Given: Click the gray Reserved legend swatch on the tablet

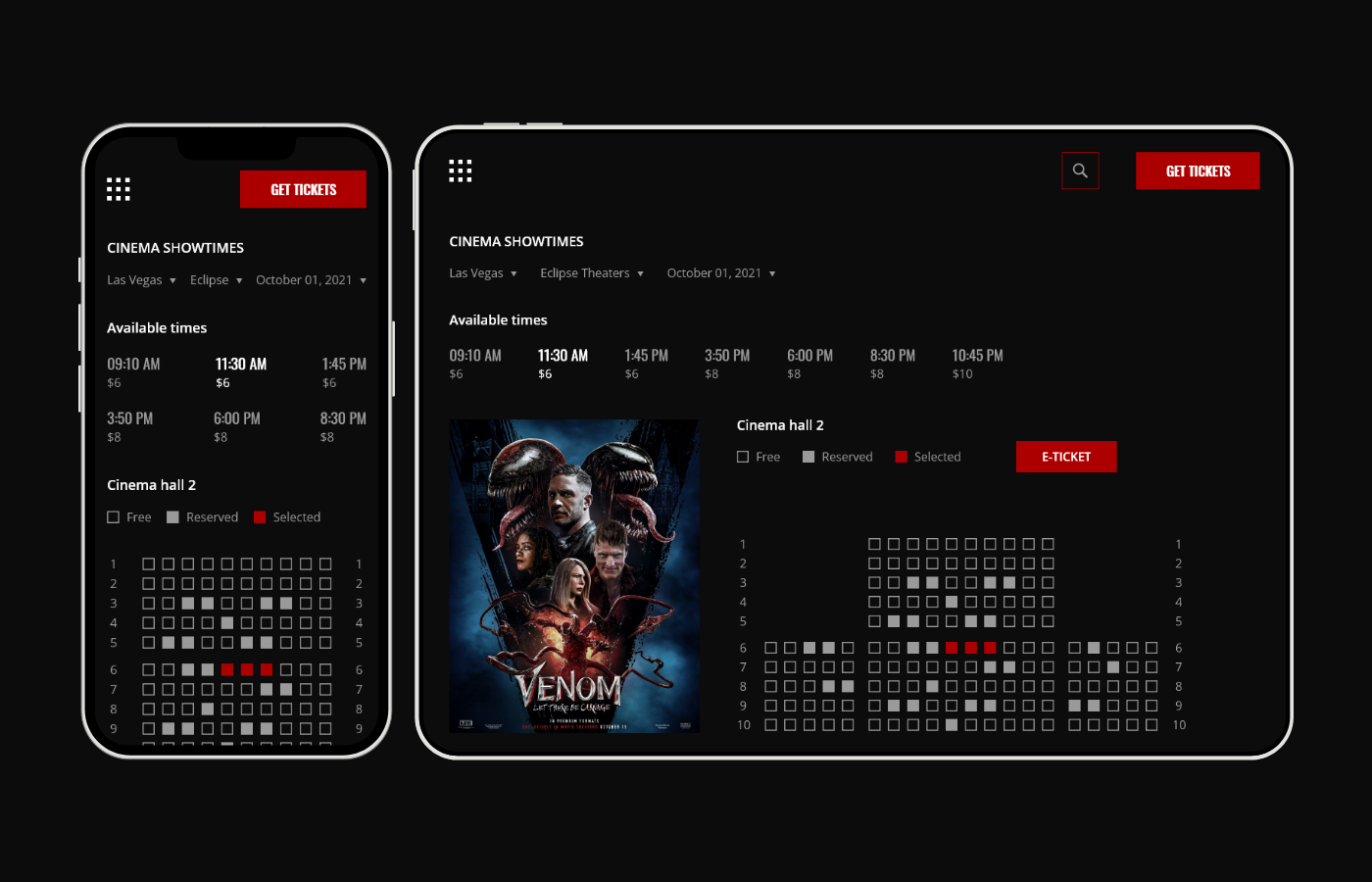Looking at the screenshot, I should [808, 457].
